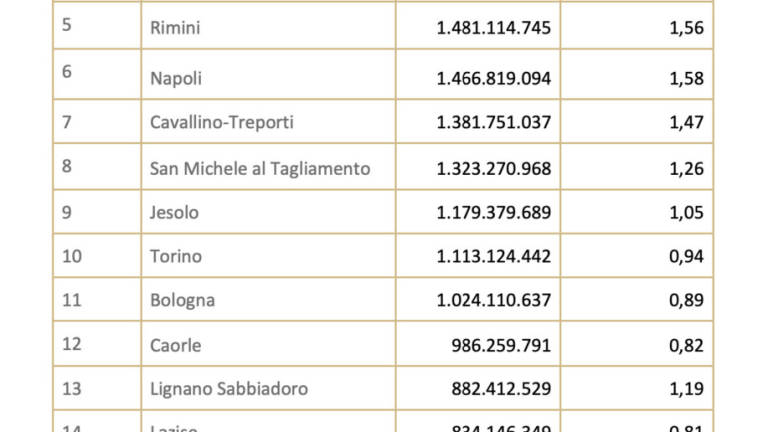The height and width of the screenshot is (432, 768).
Task: Select the Cavallino-Treporti cell
Action: click(268, 121)
